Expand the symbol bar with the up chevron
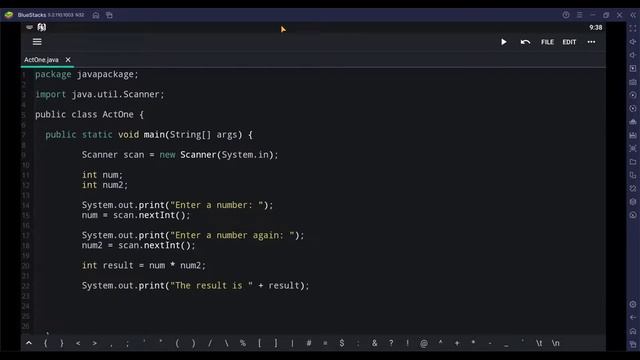 [x=29, y=343]
